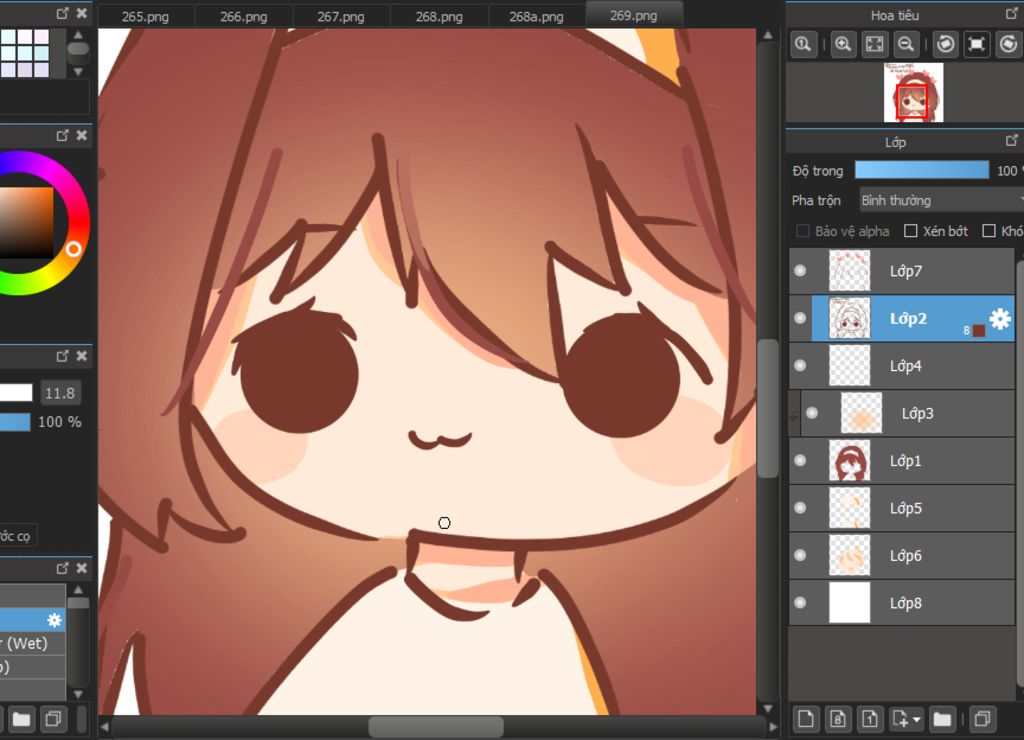Click the navigator preview thumbnail

[913, 92]
